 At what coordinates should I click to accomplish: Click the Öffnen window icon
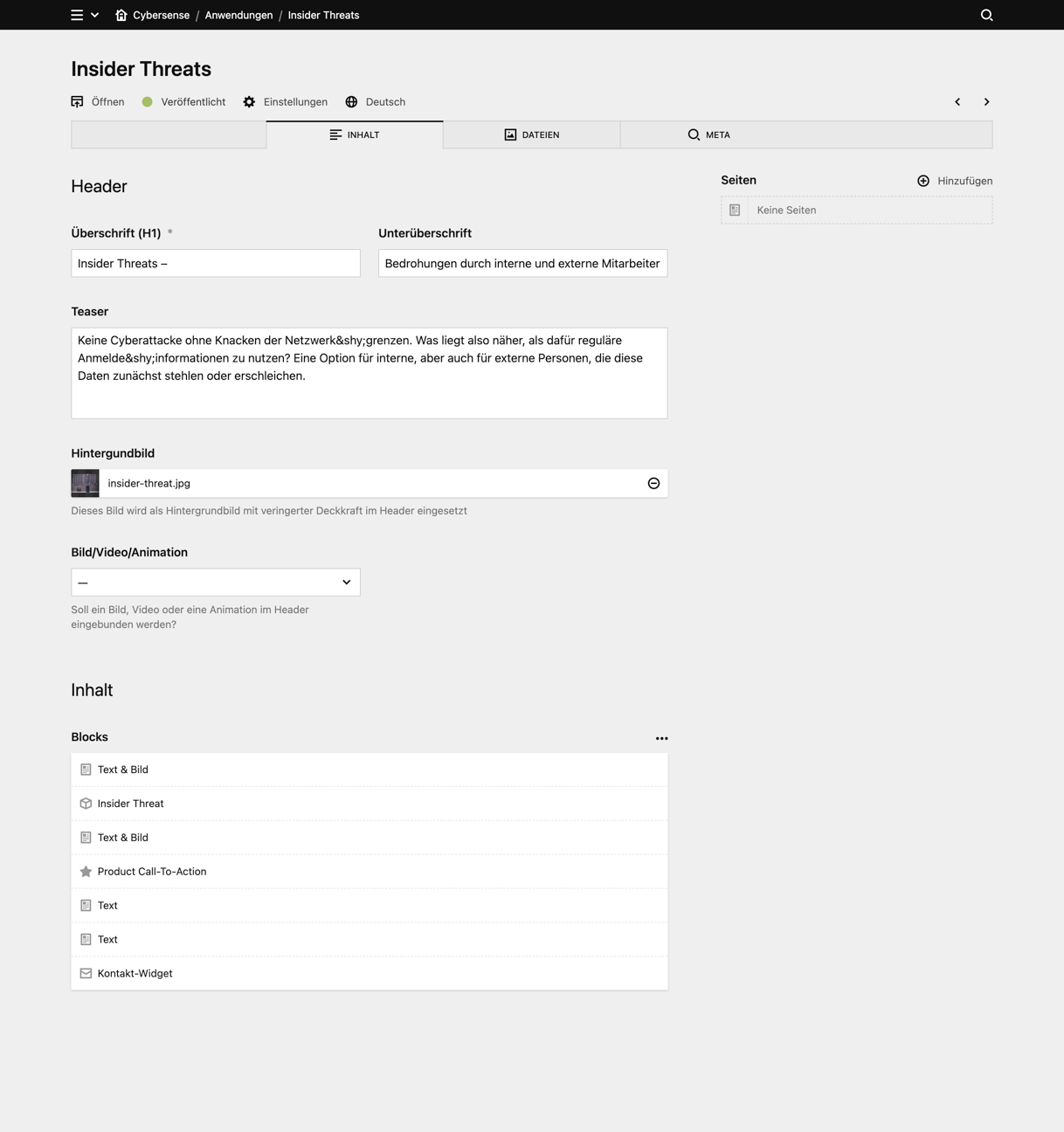click(x=77, y=102)
